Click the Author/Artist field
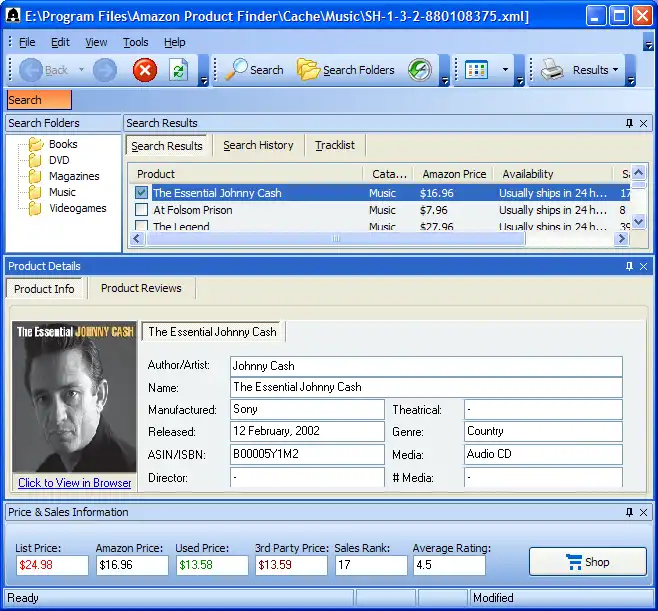 point(426,366)
